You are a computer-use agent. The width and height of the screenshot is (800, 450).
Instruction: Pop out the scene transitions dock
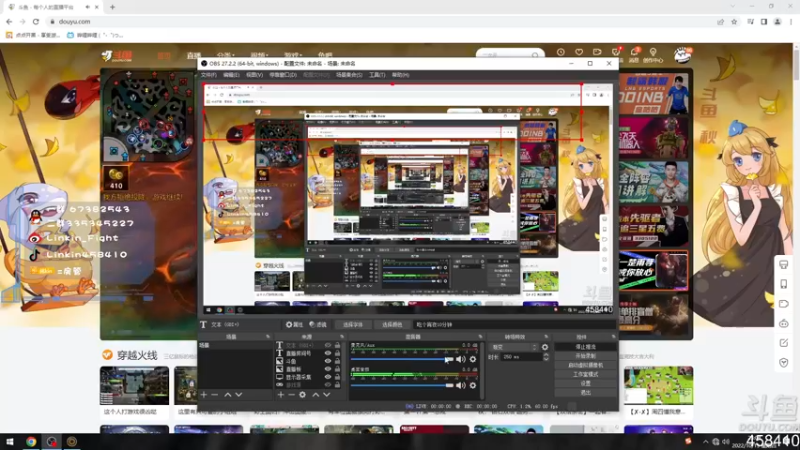[x=546, y=337]
